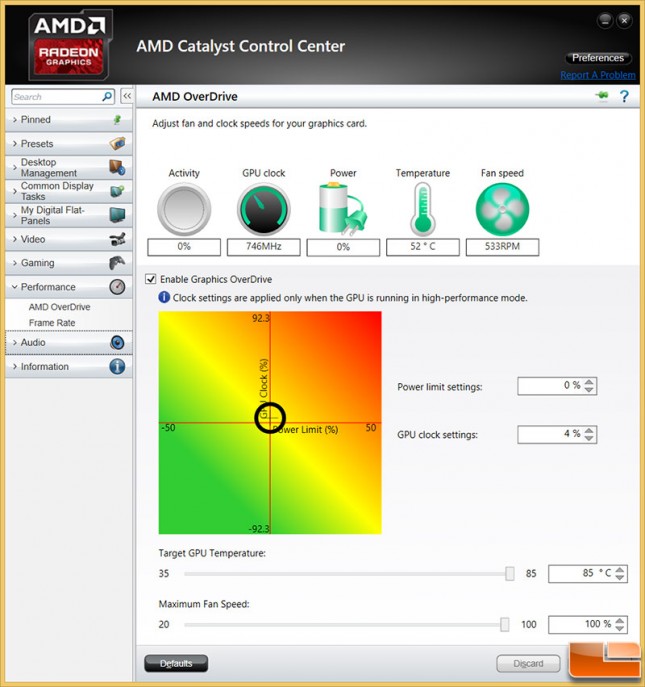Screen dimensions: 645x687
Task: Increase GPU clock settings with up arrow
Action: pyautogui.click(x=589, y=430)
